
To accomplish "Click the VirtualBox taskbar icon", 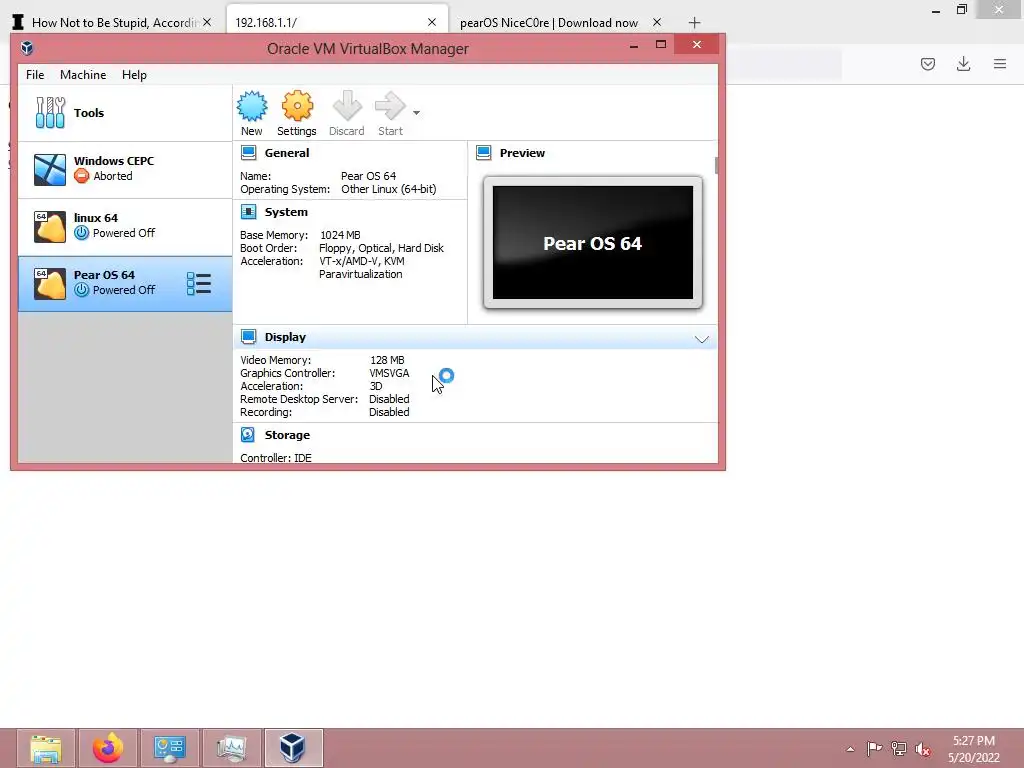I will click(293, 748).
